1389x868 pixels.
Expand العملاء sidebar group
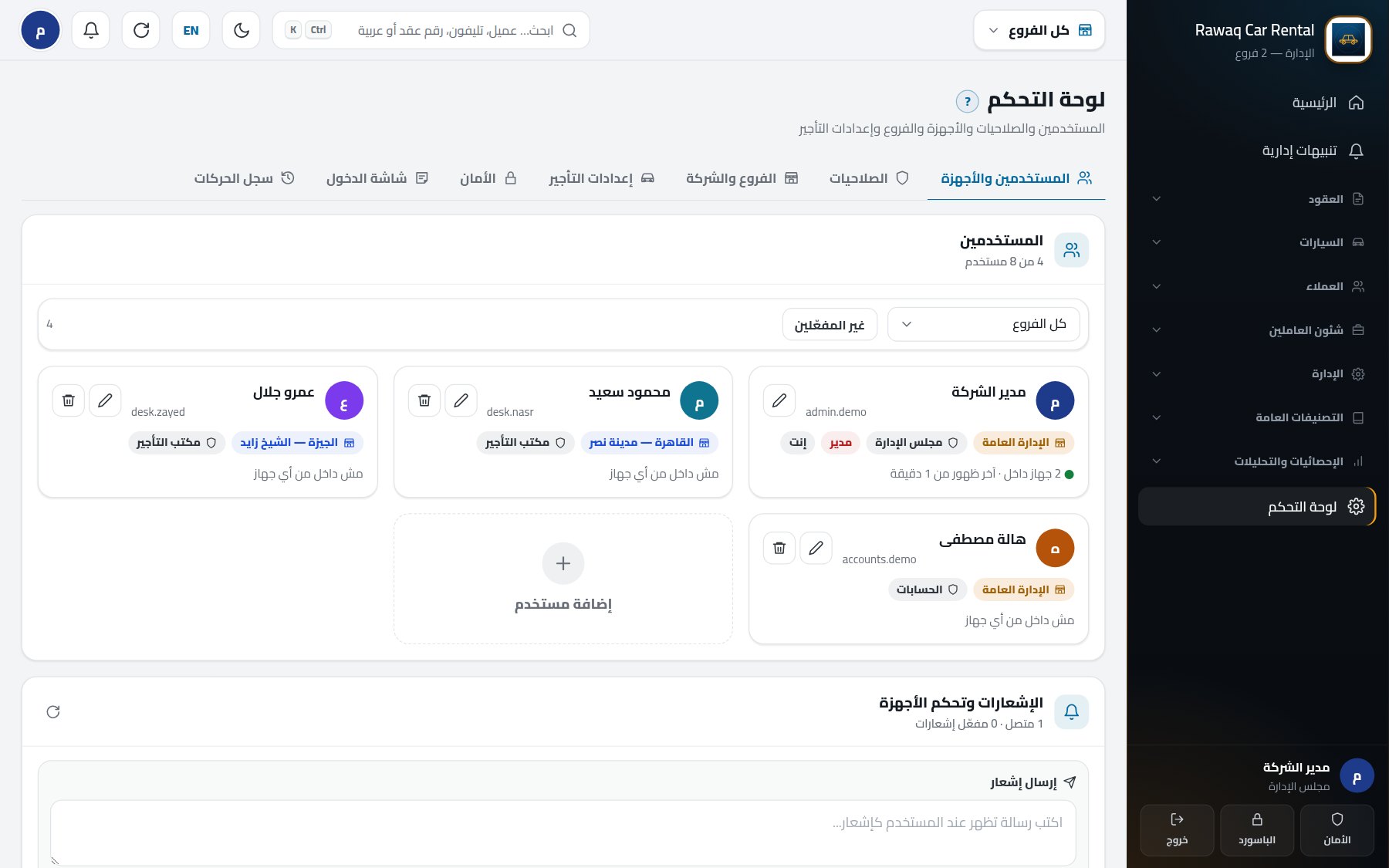(x=1258, y=286)
